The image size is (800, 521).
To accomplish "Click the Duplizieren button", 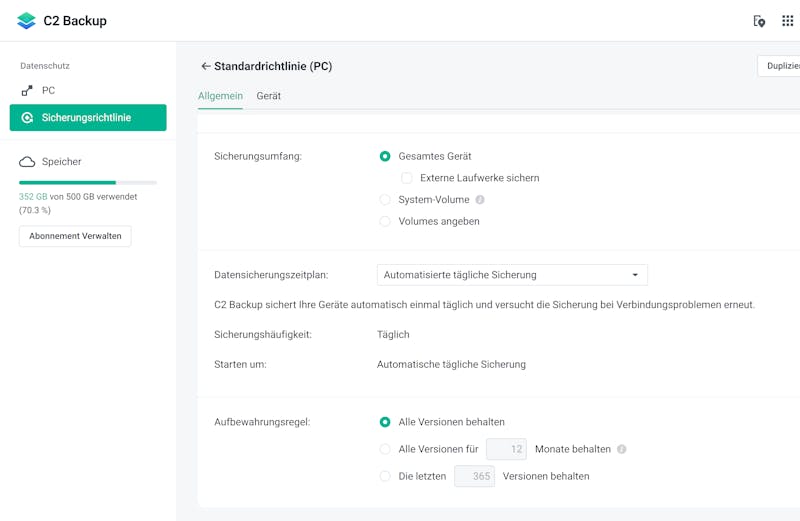I will [779, 66].
